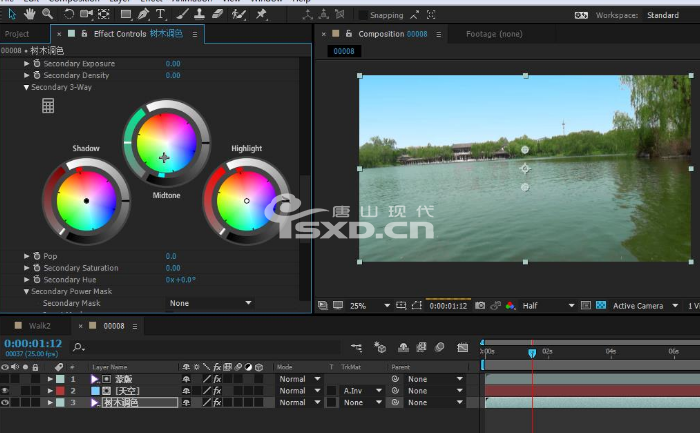Click the Secondary Saturation value 0.00
Screen dimensions: 700x433
click(173, 268)
